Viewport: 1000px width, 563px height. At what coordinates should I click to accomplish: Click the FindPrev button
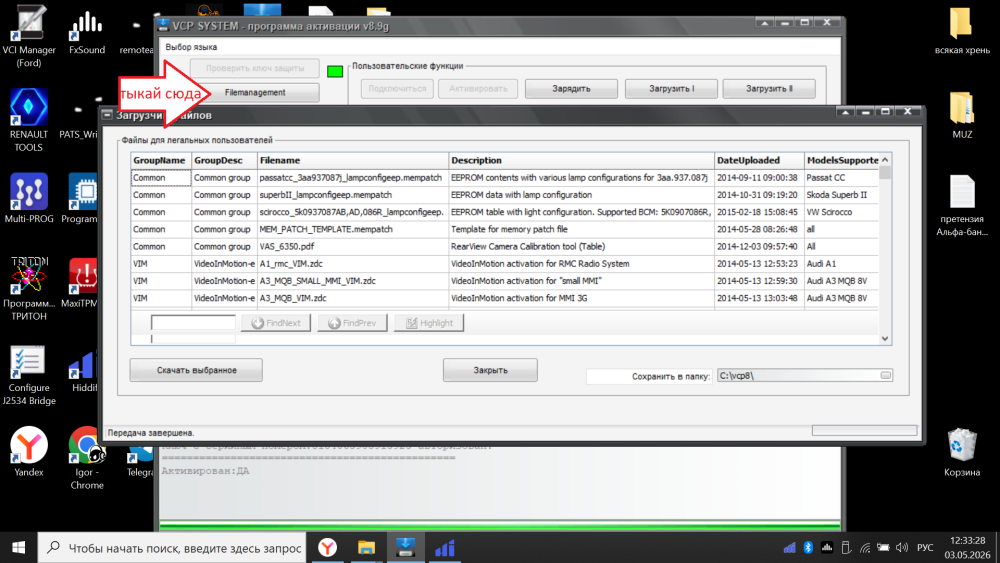click(353, 323)
